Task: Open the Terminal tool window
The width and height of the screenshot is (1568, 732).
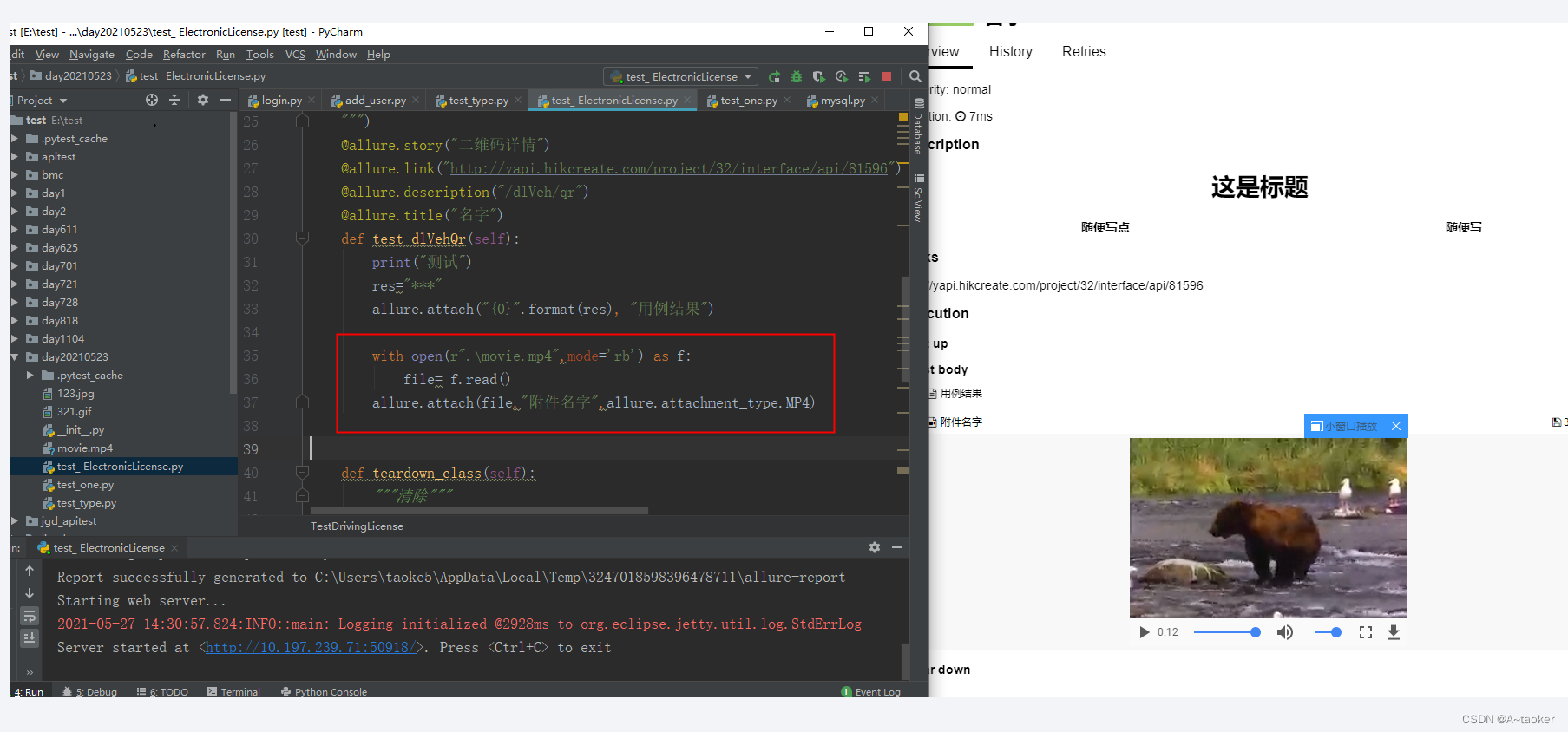Action: point(233,692)
